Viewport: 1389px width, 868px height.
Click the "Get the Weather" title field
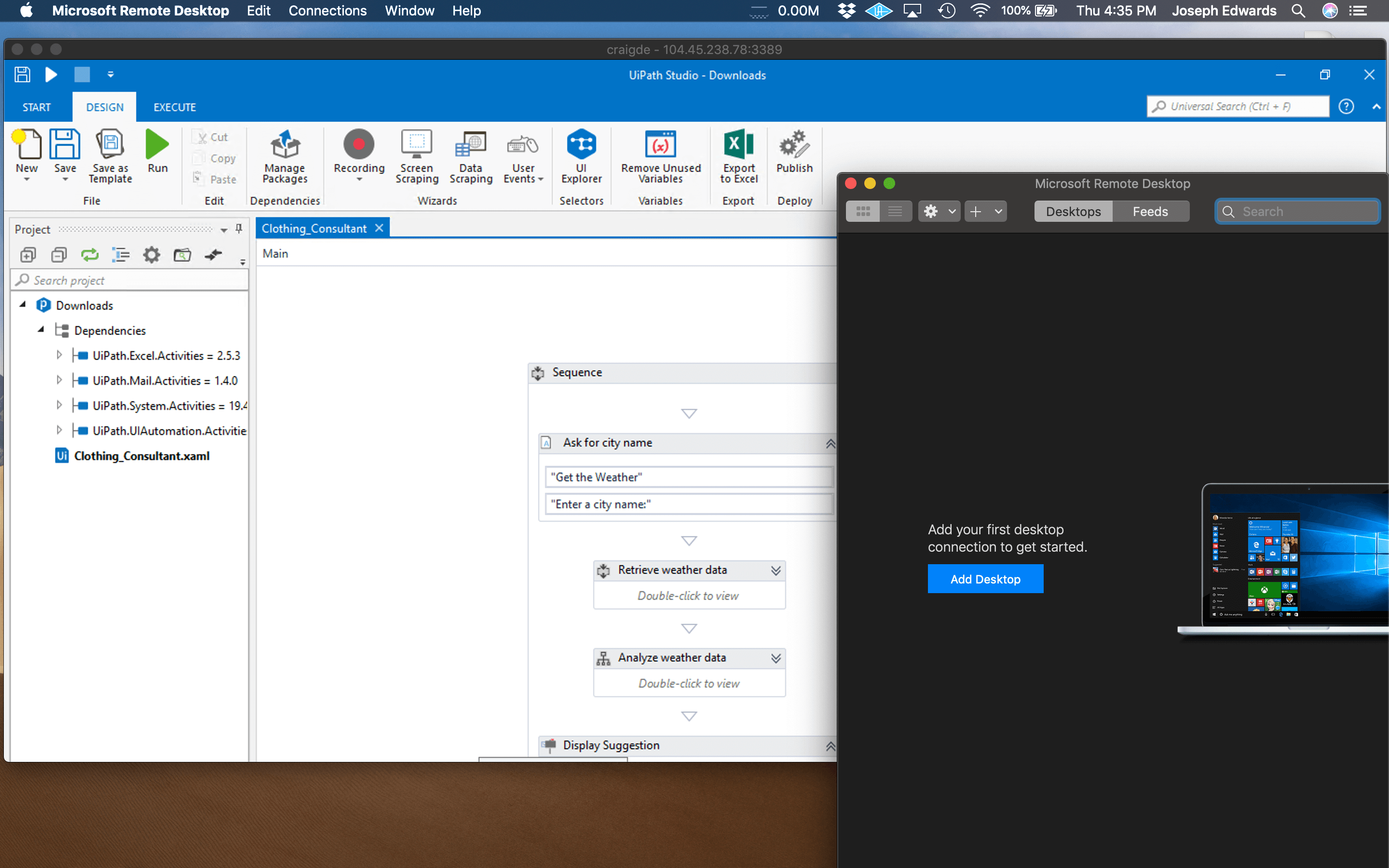click(689, 477)
